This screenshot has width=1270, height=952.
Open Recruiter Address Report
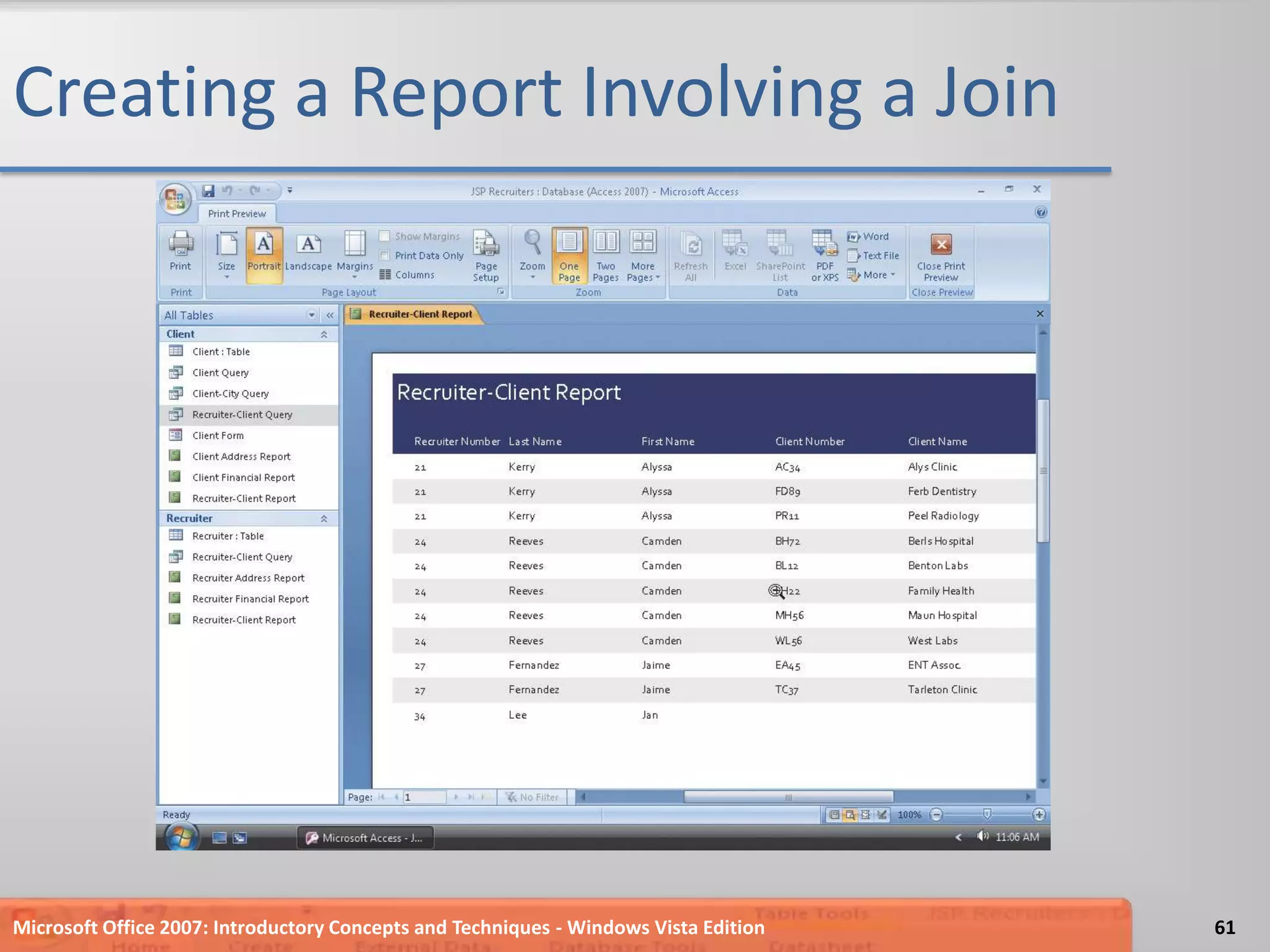(x=248, y=578)
